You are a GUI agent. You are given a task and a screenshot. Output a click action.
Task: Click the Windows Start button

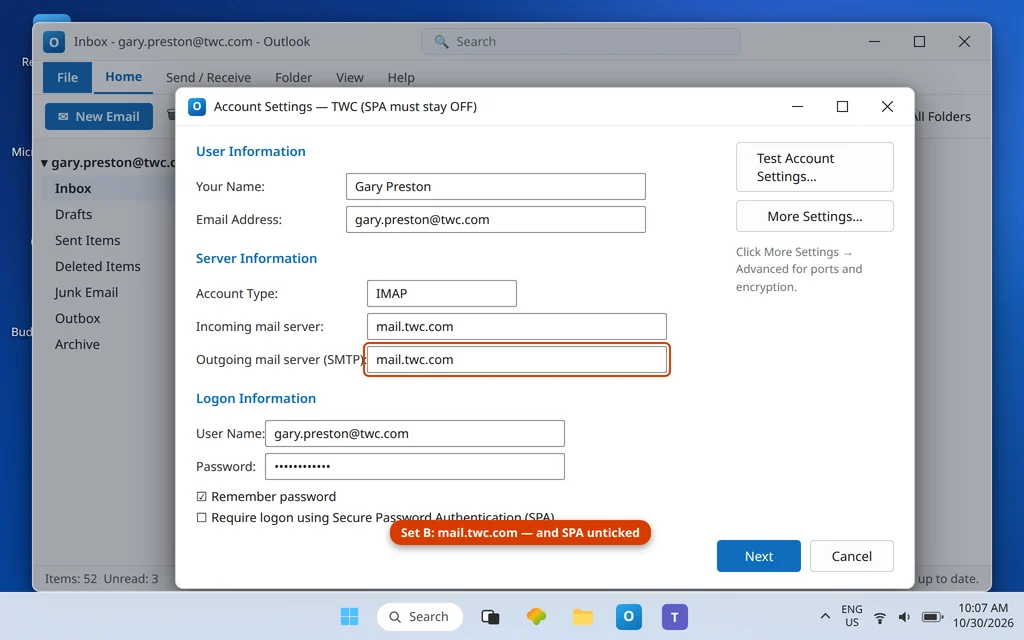coord(349,616)
